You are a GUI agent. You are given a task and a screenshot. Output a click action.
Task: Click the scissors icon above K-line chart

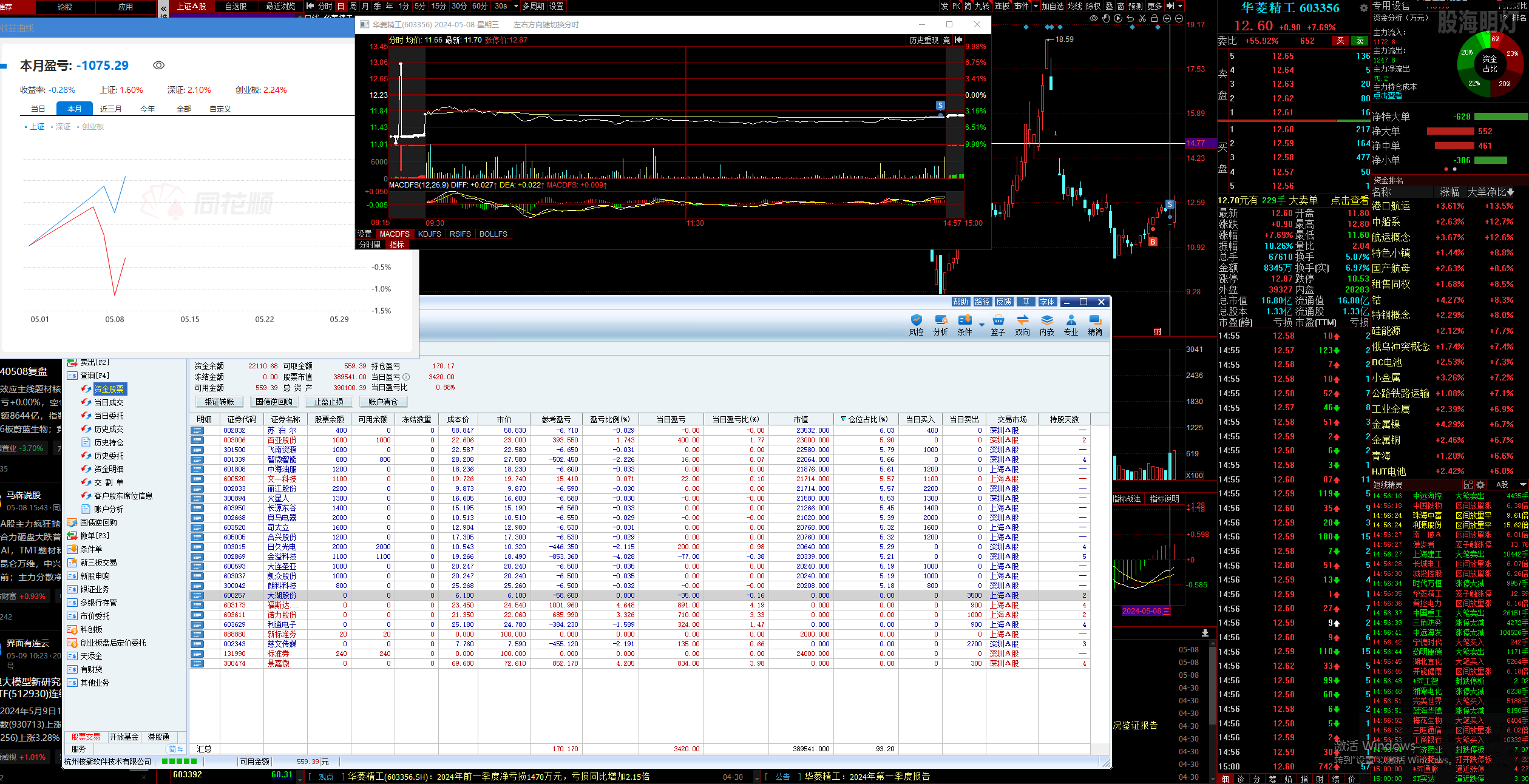pyautogui.click(x=1142, y=19)
